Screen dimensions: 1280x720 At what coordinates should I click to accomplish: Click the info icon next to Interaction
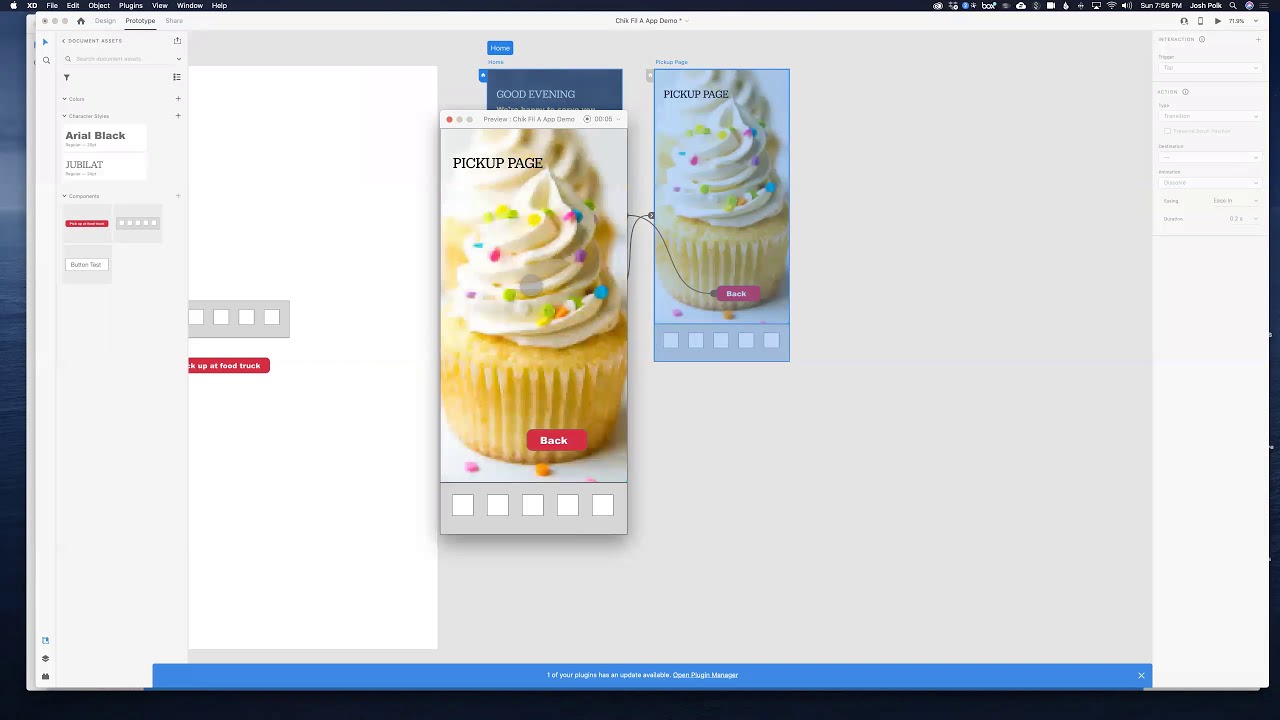click(x=1202, y=40)
